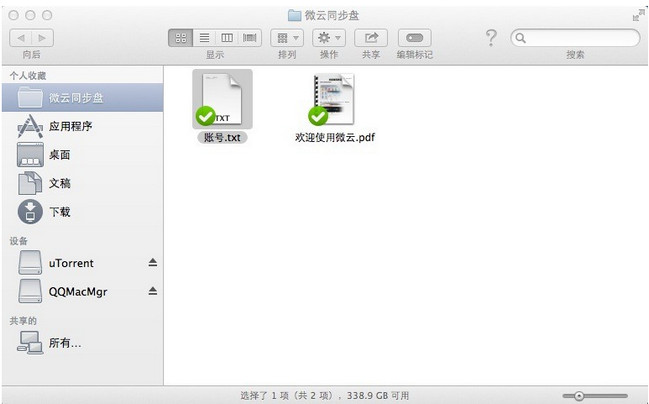Screen dimensions: 649x404
Task: Click the icon size slider in status bar
Action: coord(595,396)
